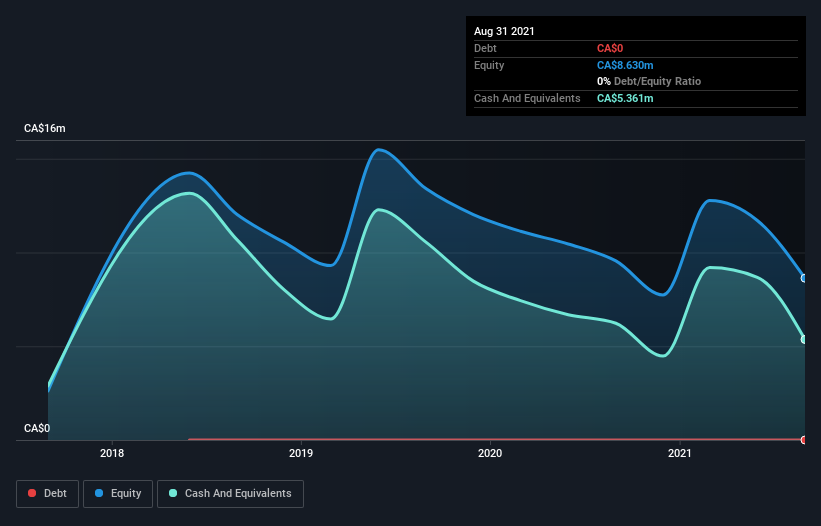The height and width of the screenshot is (526, 821).
Task: Toggle the Equity legend button
Action: point(118,494)
